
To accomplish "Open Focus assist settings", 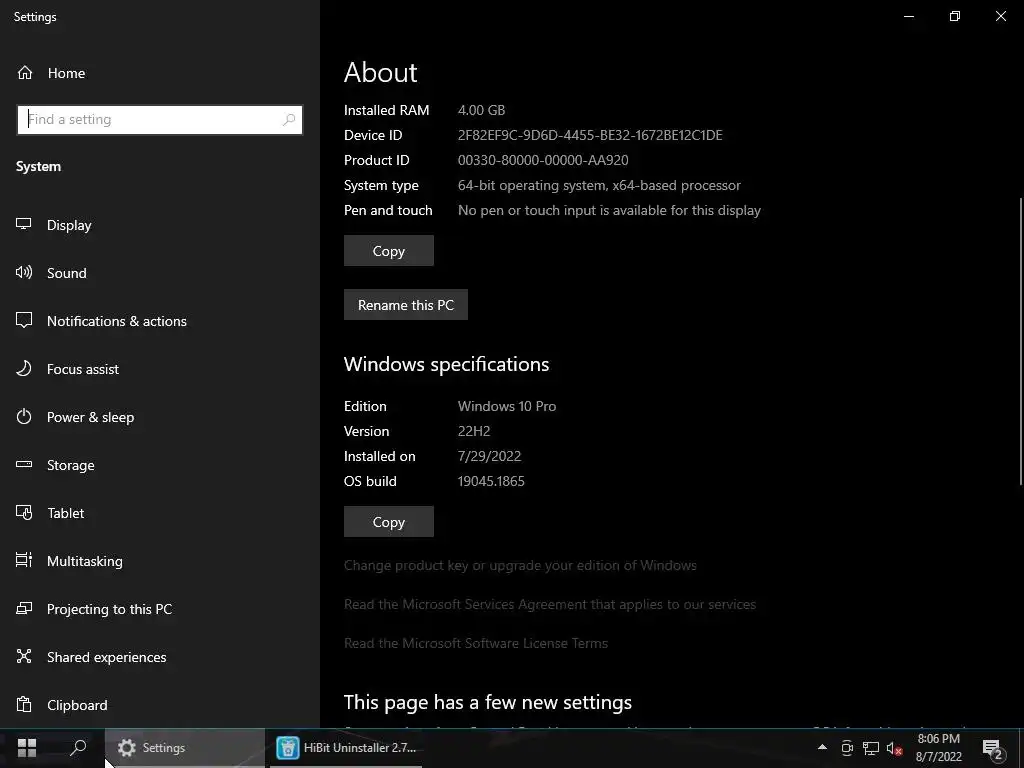I will (x=83, y=369).
